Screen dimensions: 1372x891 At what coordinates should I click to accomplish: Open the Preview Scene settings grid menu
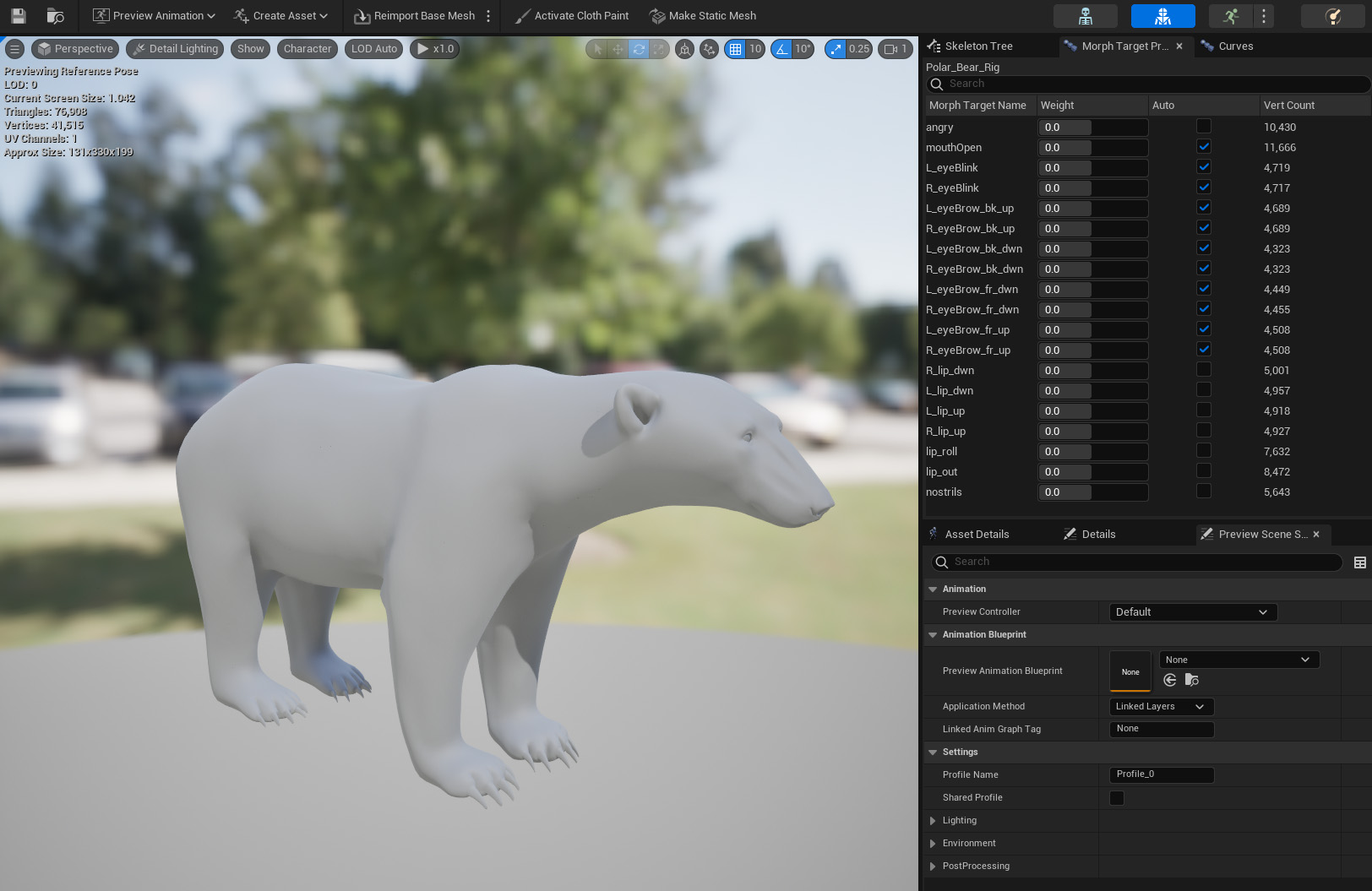coord(1360,562)
